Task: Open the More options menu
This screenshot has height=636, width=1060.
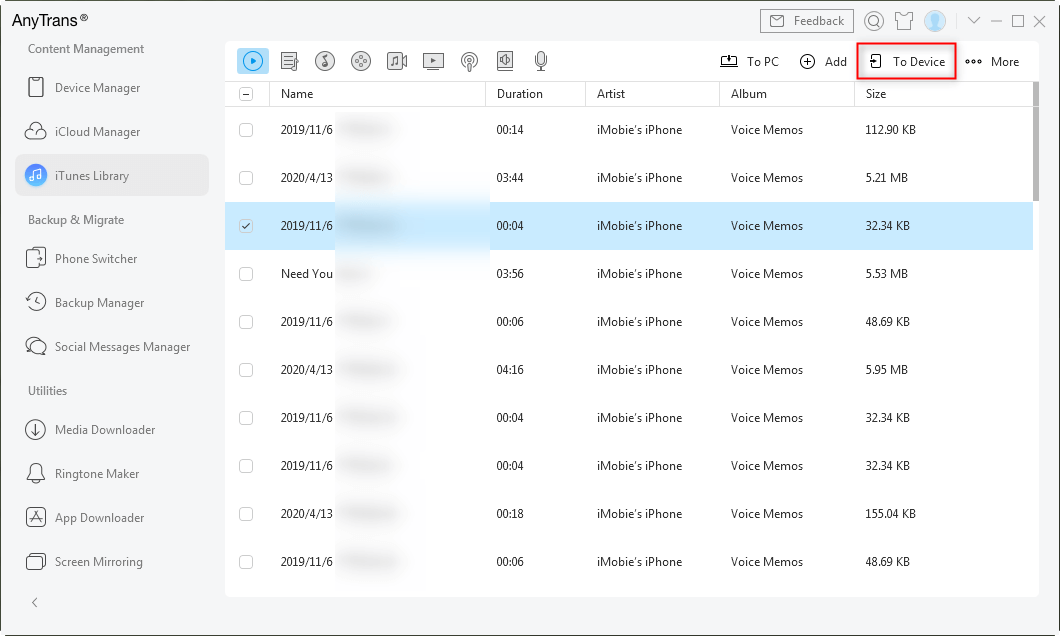Action: pyautogui.click(x=992, y=62)
